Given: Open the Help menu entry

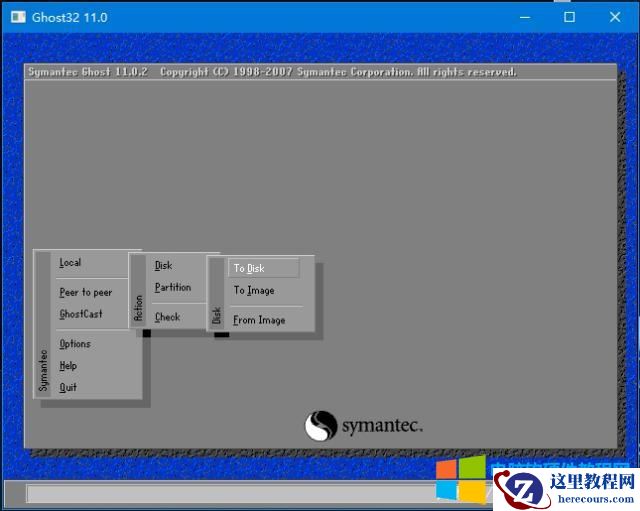Looking at the screenshot, I should [x=68, y=366].
